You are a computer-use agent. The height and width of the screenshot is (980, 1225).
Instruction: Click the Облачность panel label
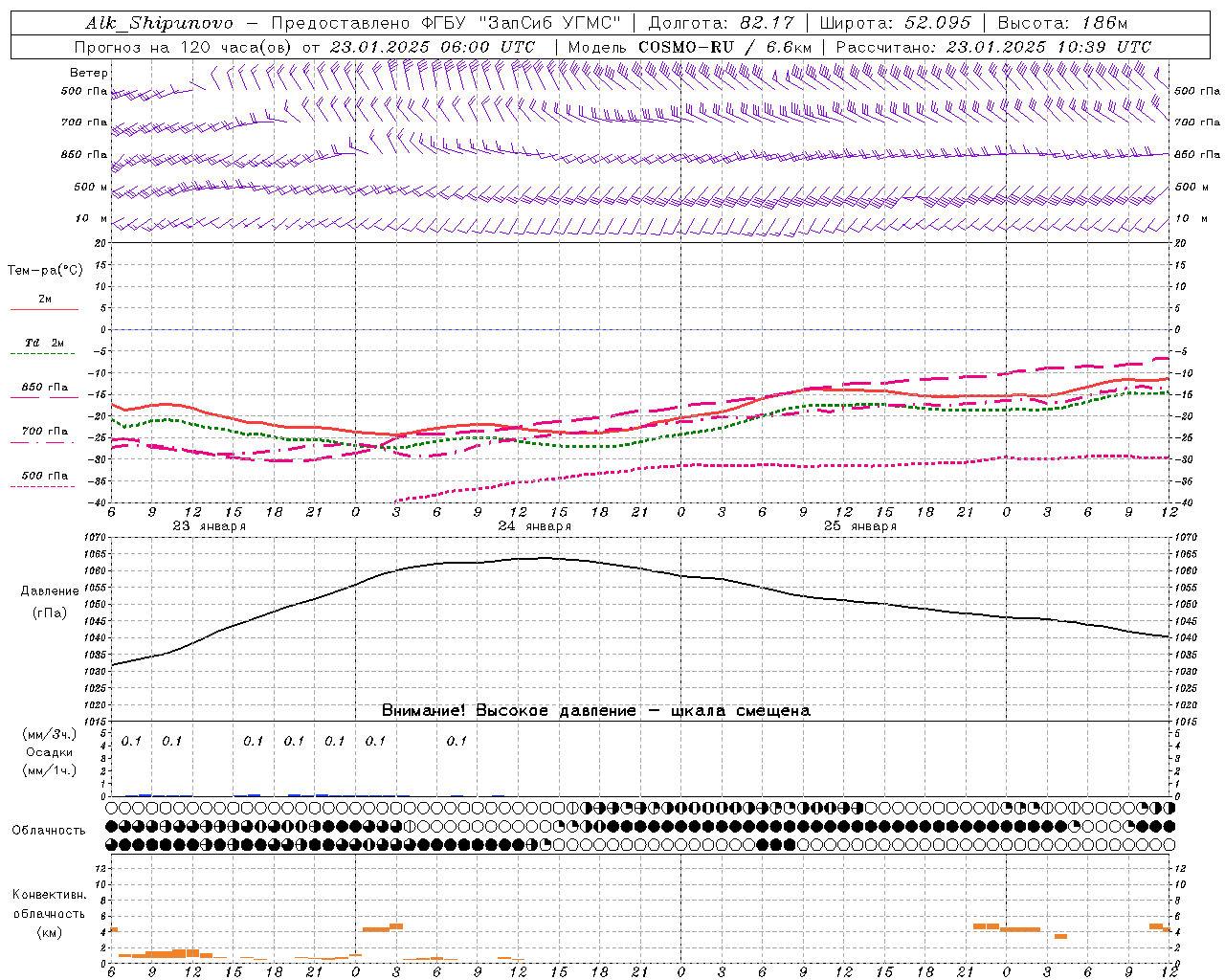tap(49, 831)
